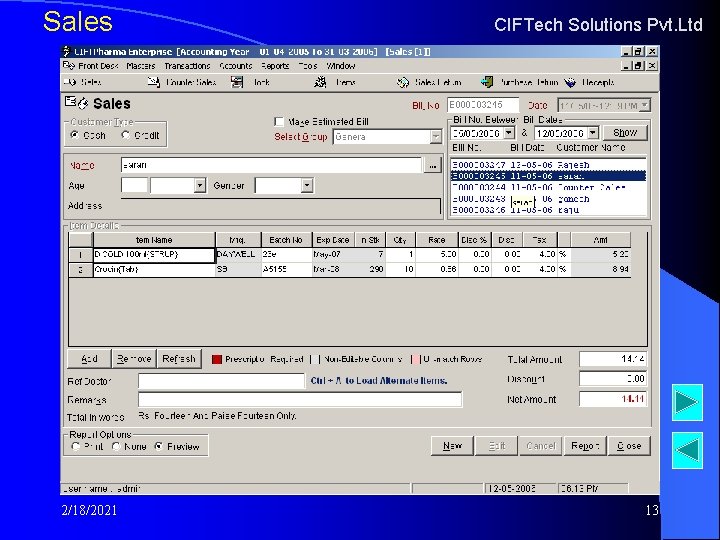Click the Show button
Screen dimensions: 720x540
[625, 133]
